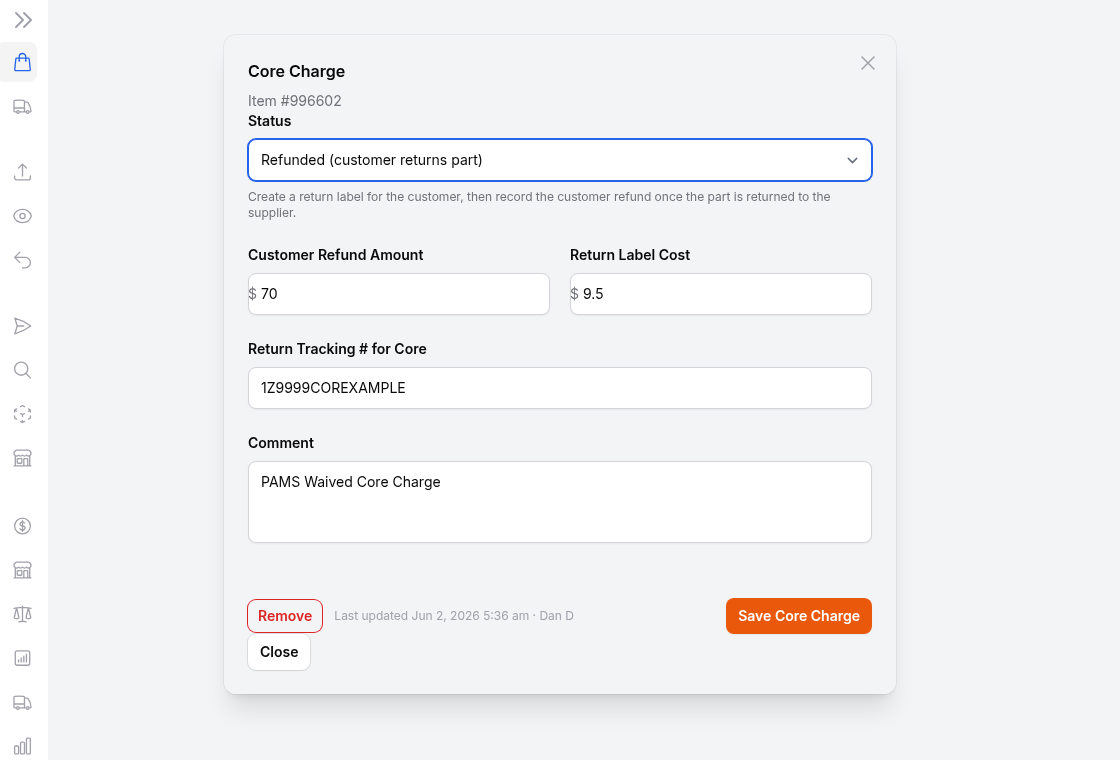Open the paper plane send icon
The image size is (1120, 760).
click(23, 326)
